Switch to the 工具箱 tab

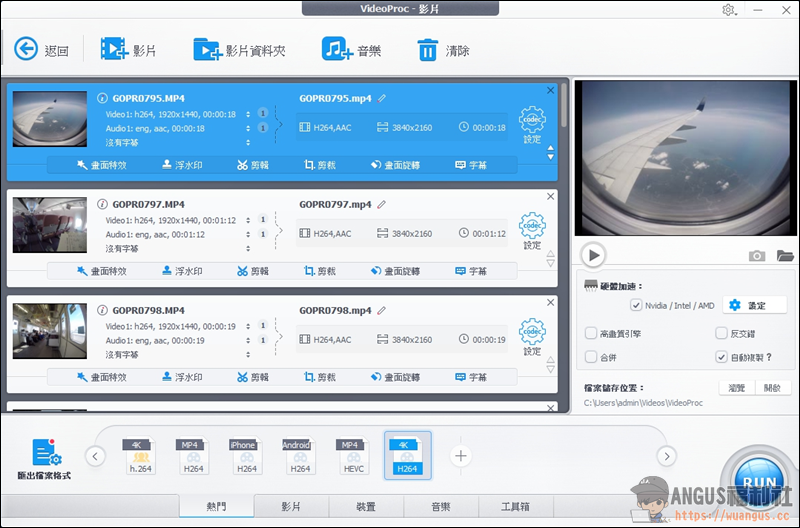tap(515, 506)
